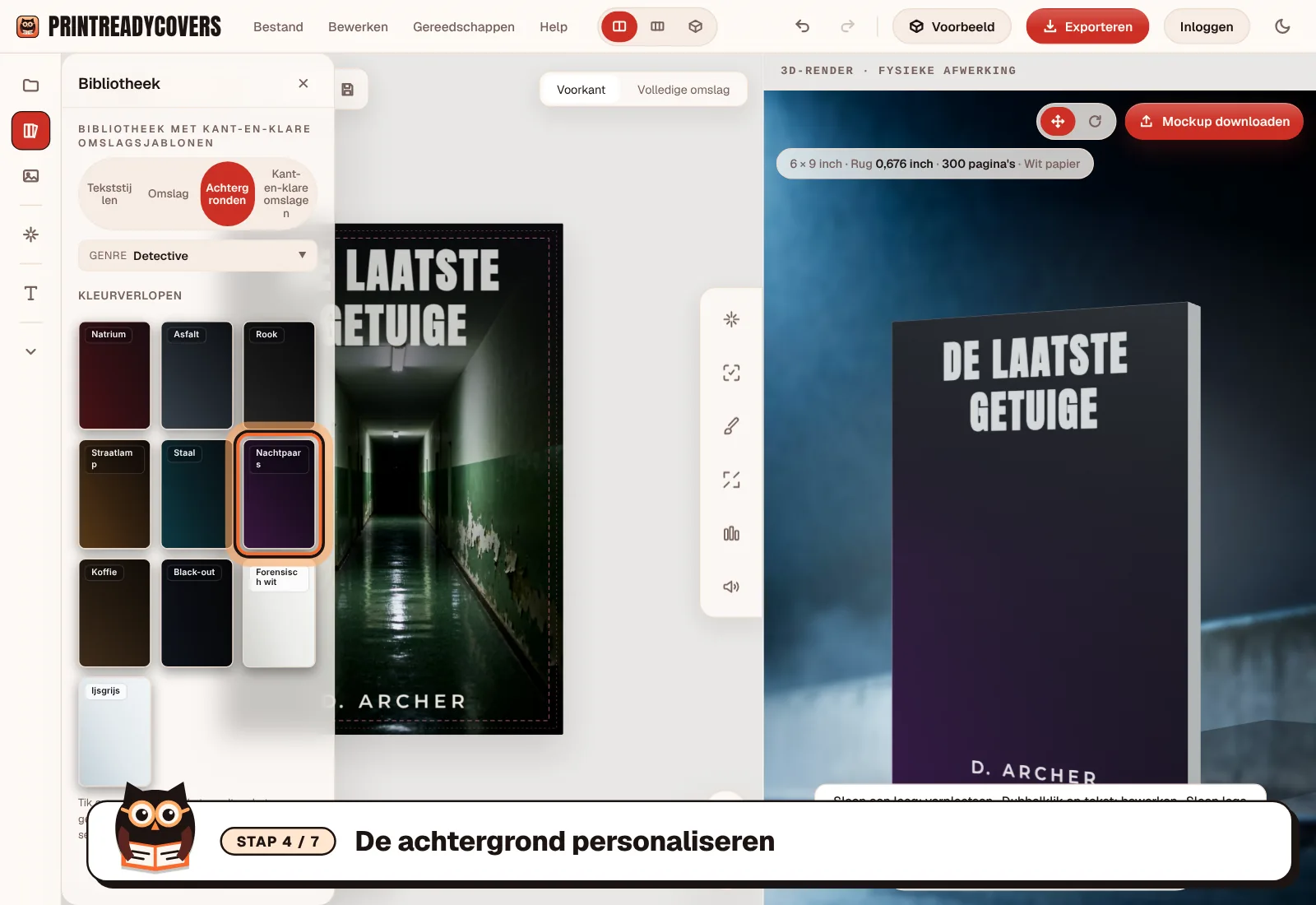Click the bar chart icon in tool strip
The image size is (1316, 905).
731,533
